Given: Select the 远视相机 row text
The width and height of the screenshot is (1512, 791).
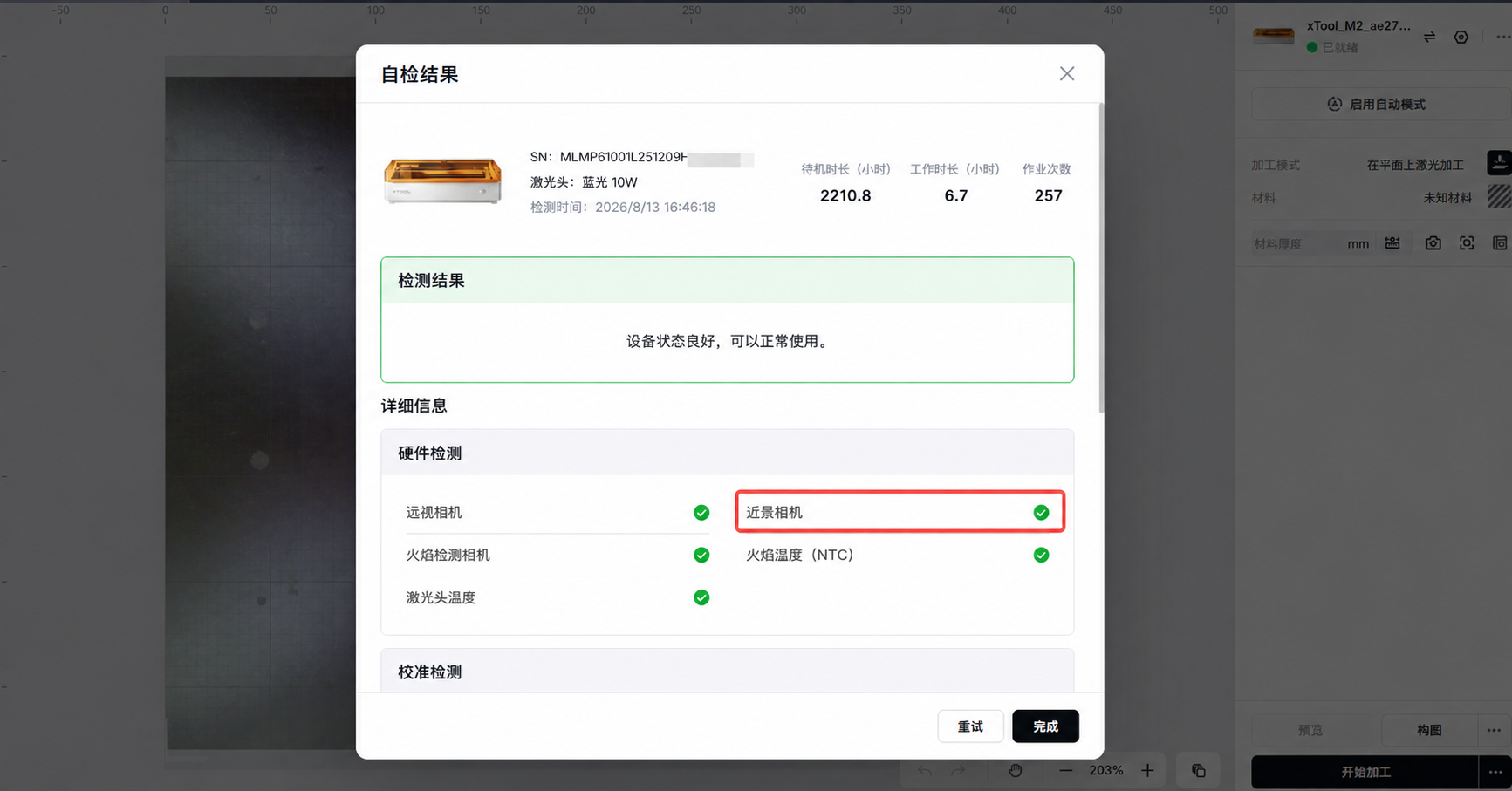Looking at the screenshot, I should 434,513.
